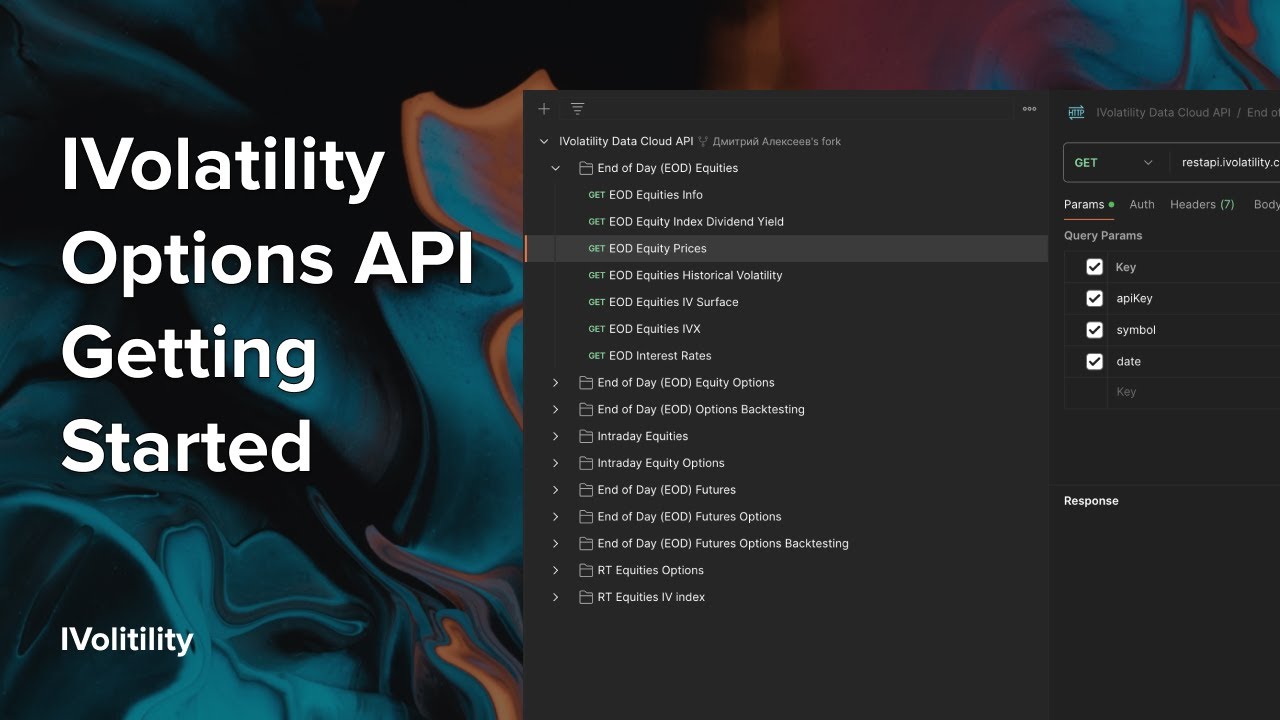Open the EOD Equities Historical Volatility request
The width and height of the screenshot is (1280, 720).
(696, 275)
